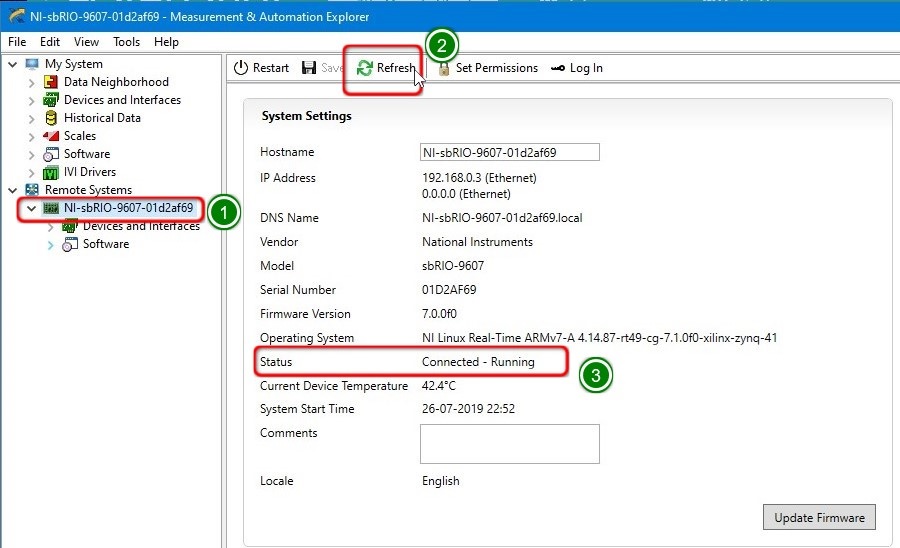Viewport: 900px width, 548px height.
Task: Click the Remote Systems network icon
Action: pos(32,190)
